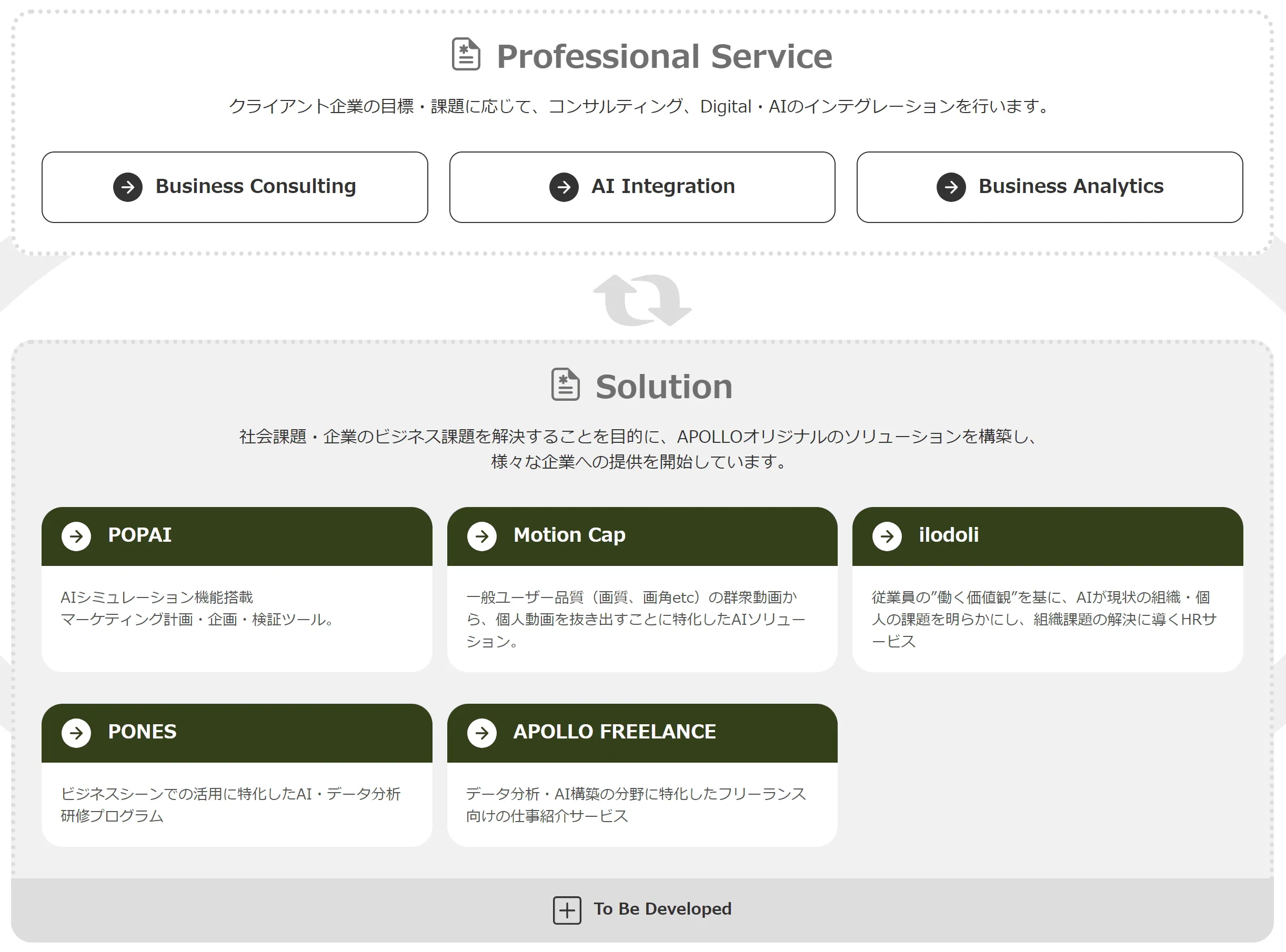
Task: Click the Motion Cap arrow circle icon
Action: (482, 536)
